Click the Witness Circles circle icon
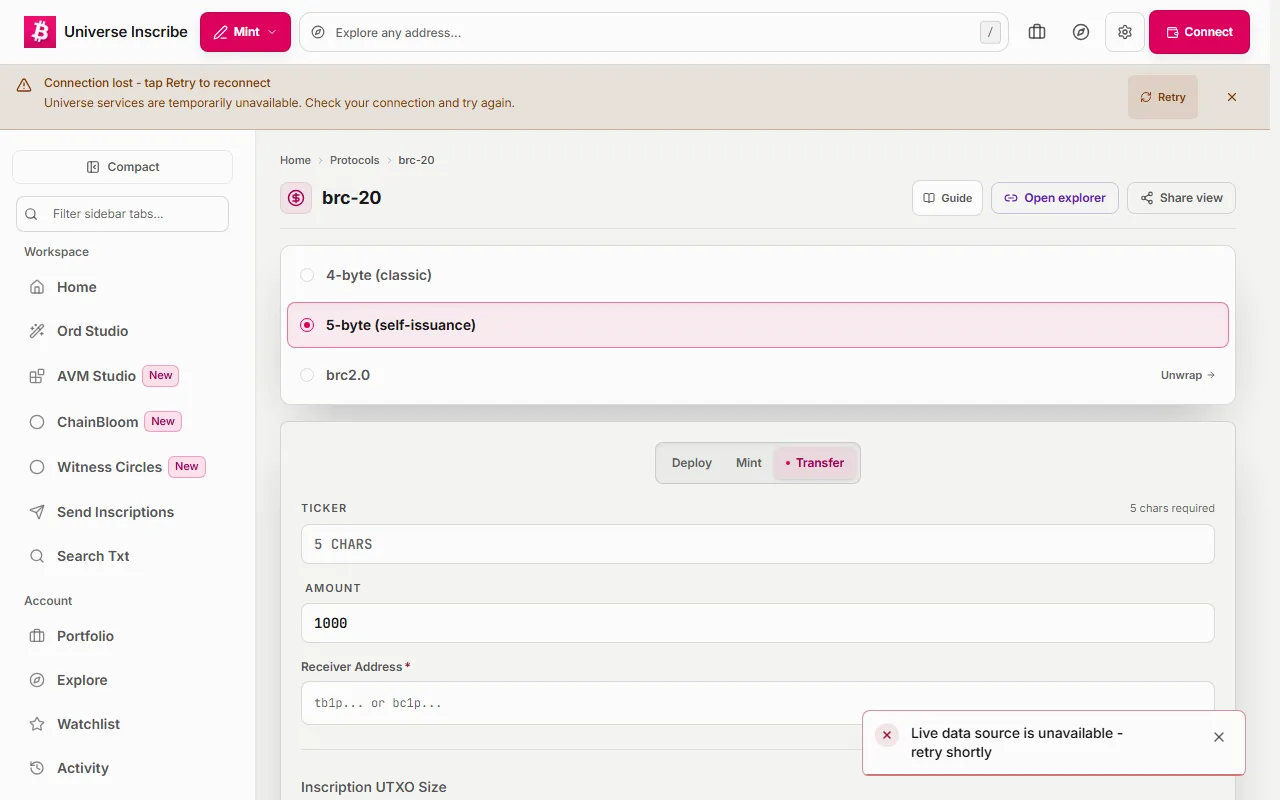The image size is (1280, 800). click(x=37, y=467)
